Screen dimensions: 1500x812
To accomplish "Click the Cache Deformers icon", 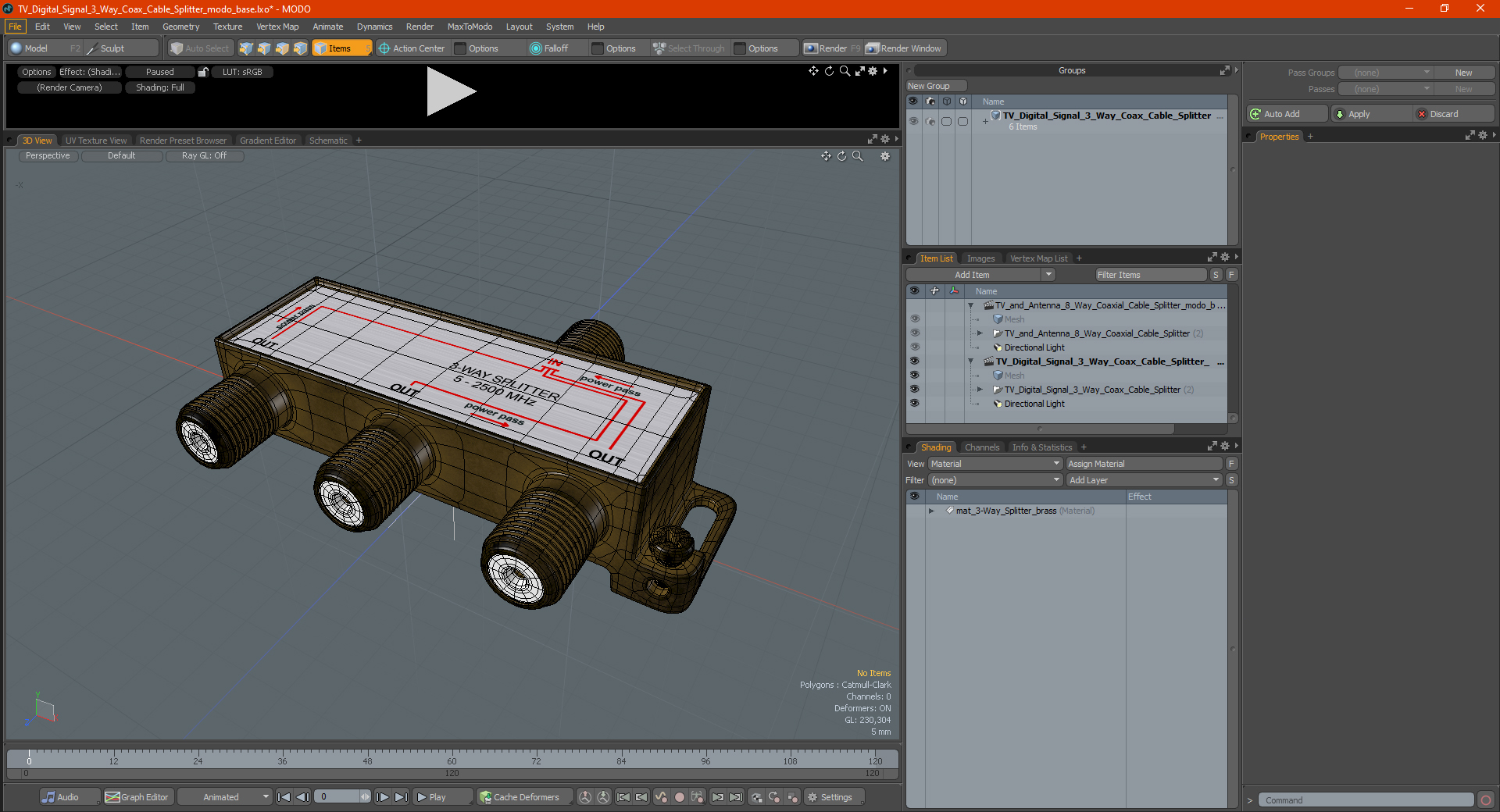I will (x=486, y=797).
